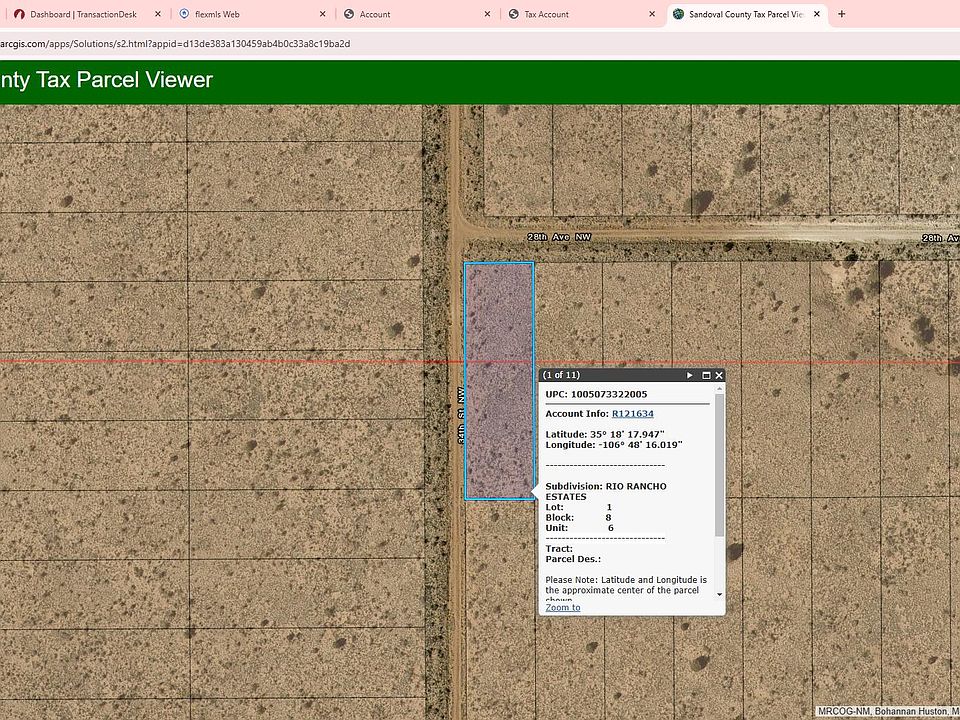Click the 28th Ave NW road label
This screenshot has height=720, width=960.
pyautogui.click(x=559, y=237)
